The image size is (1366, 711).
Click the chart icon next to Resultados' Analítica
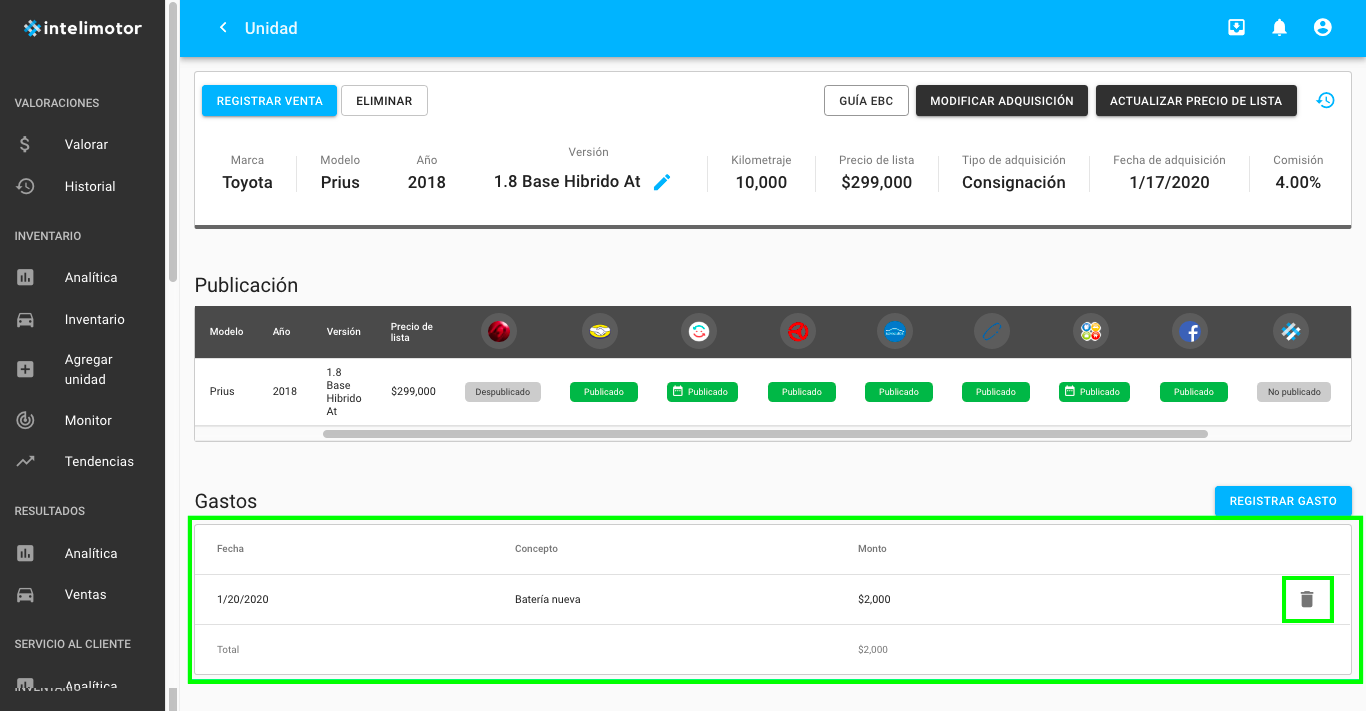click(x=25, y=553)
